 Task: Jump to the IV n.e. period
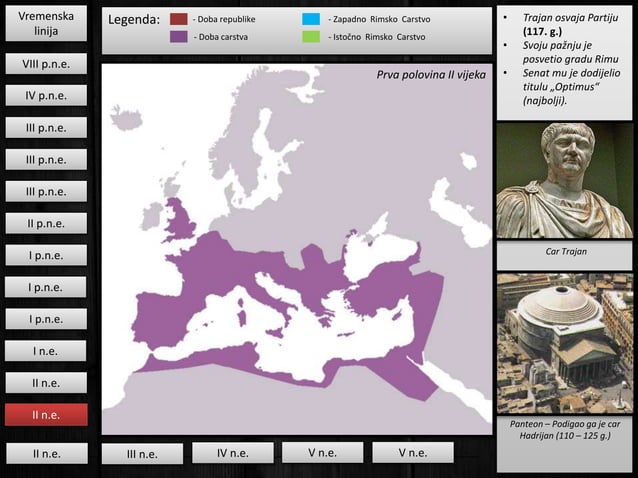pyautogui.click(x=232, y=453)
